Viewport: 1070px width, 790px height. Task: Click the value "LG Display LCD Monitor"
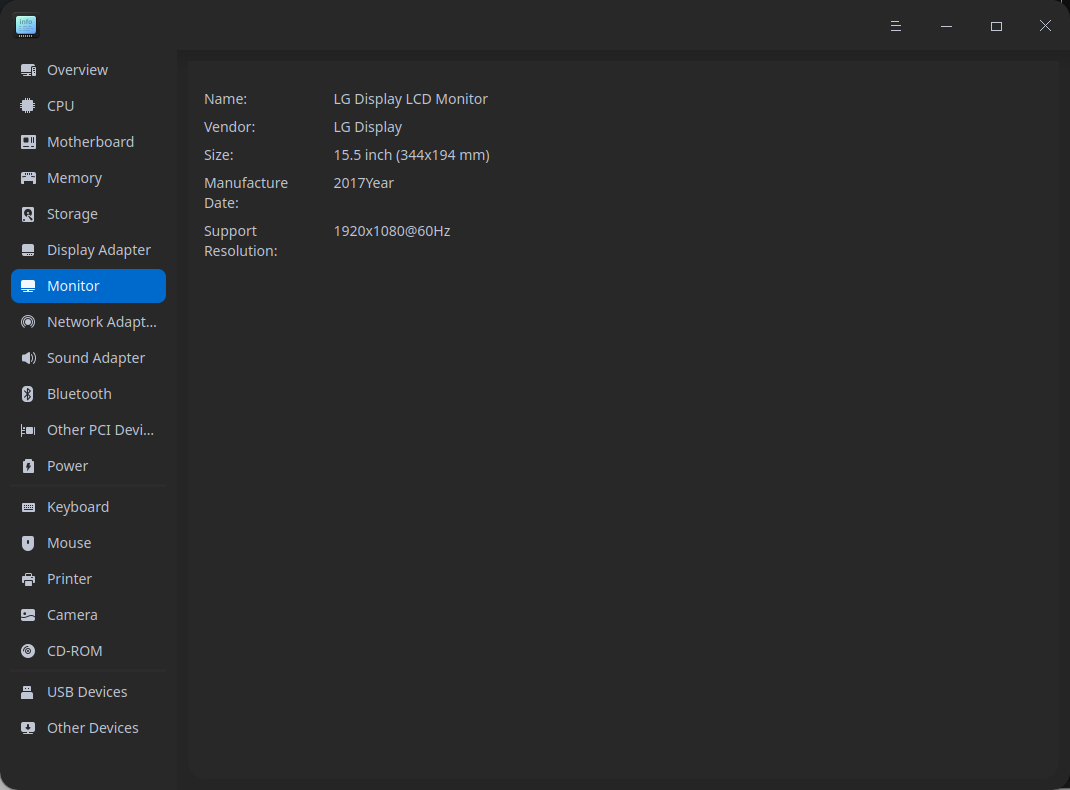pyautogui.click(x=411, y=100)
